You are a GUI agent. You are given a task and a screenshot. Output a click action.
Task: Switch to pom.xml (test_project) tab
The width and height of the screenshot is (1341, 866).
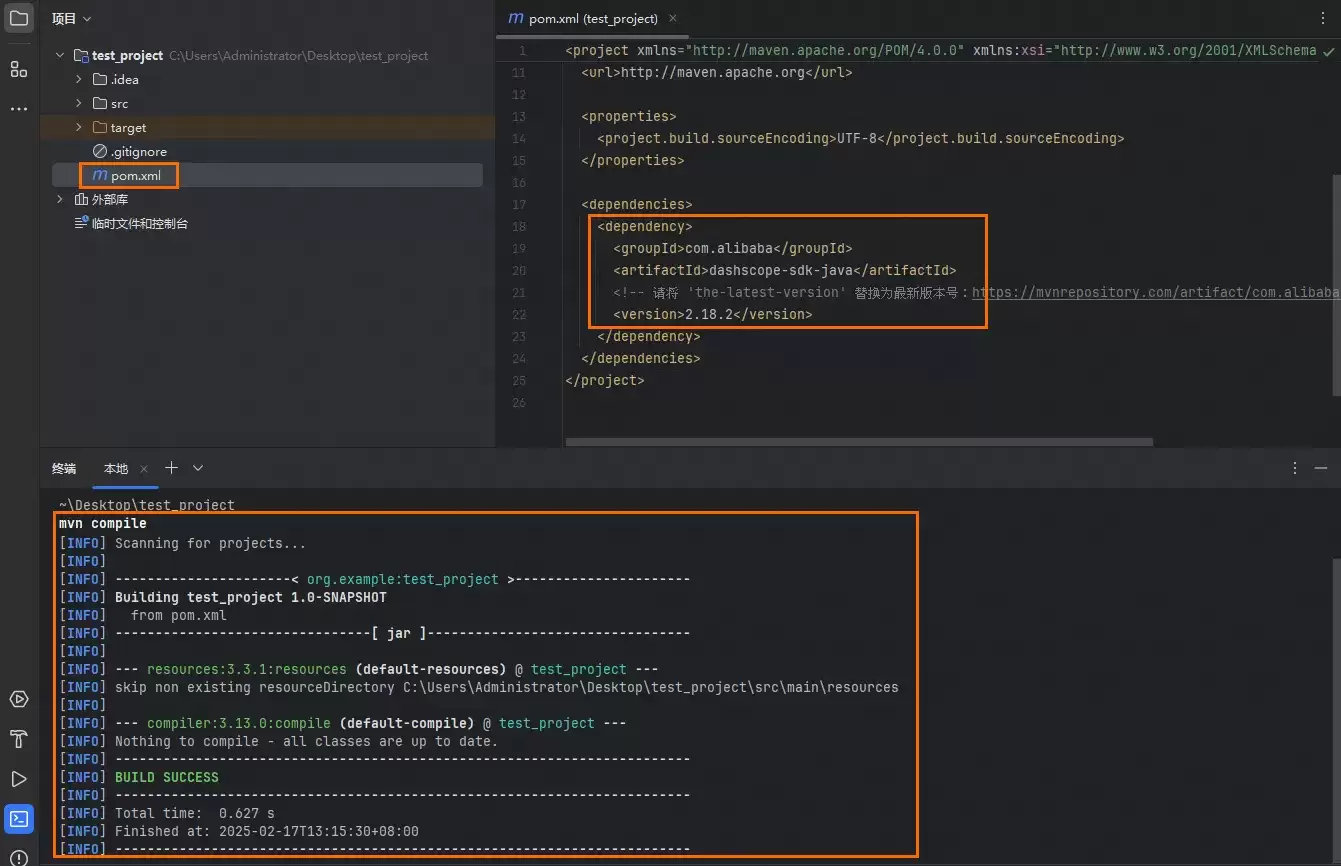[593, 18]
